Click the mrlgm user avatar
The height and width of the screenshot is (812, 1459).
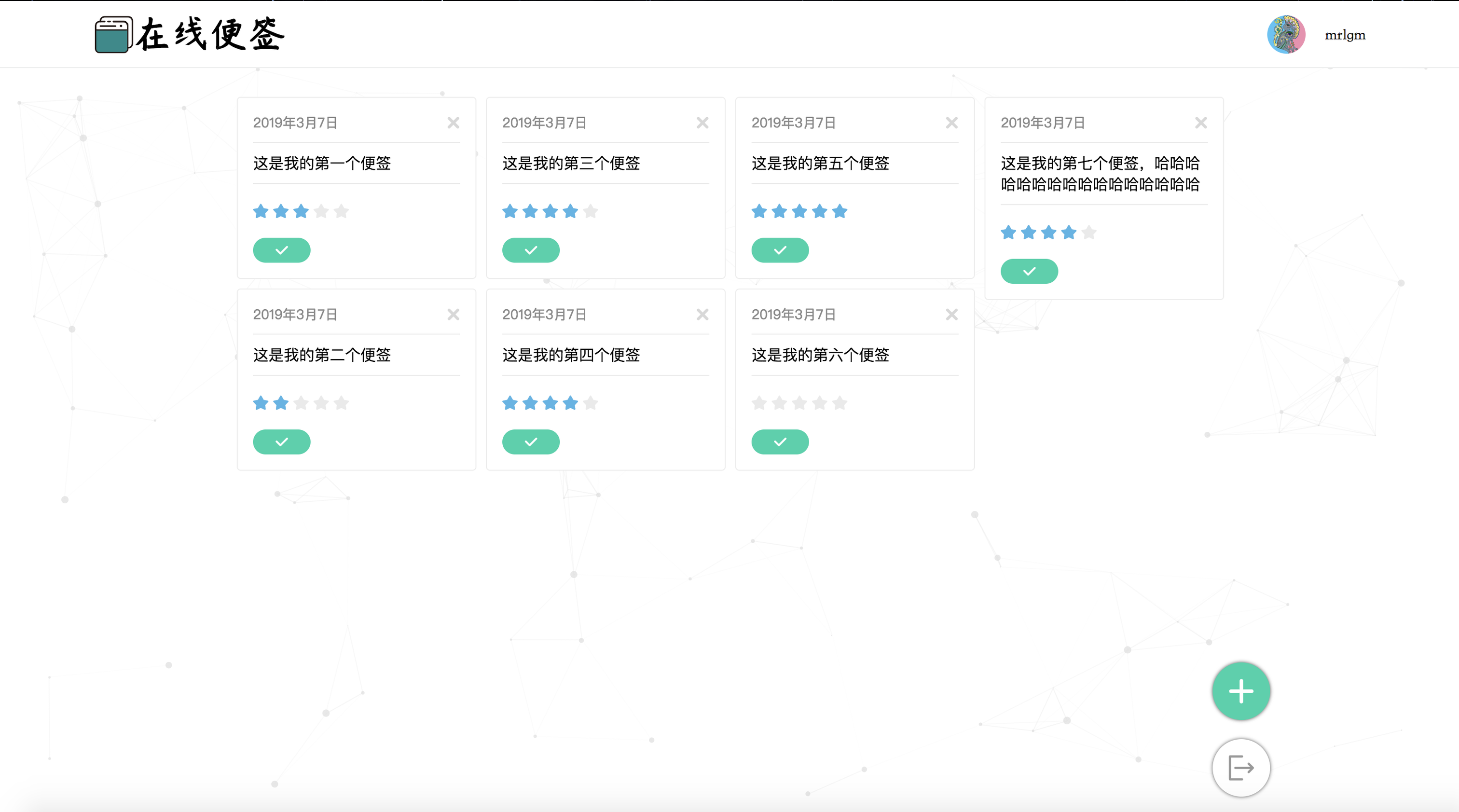click(1286, 35)
